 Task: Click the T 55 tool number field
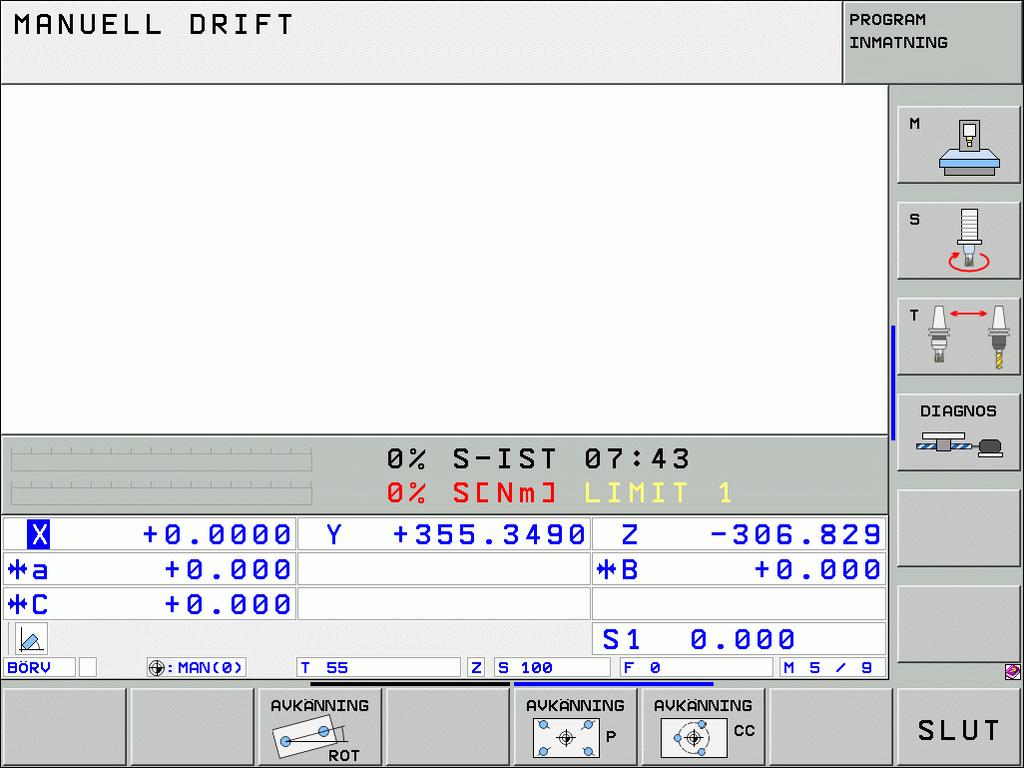379,667
